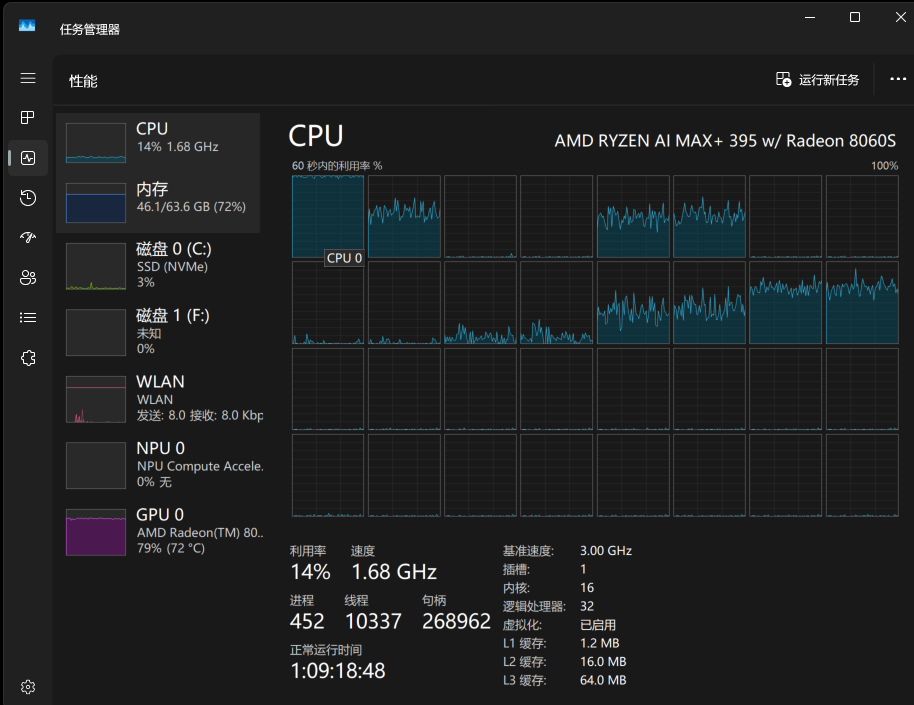Open the three-dot more options menu
The height and width of the screenshot is (705, 914).
[x=898, y=79]
